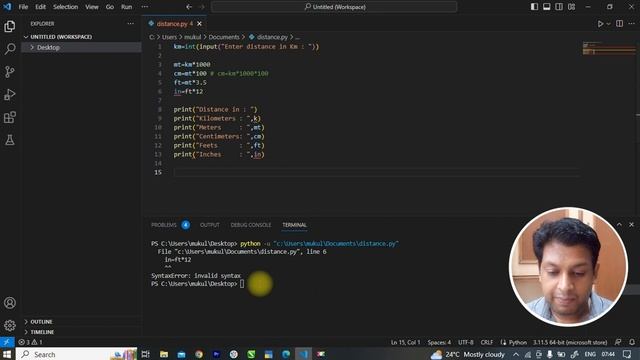Run the Python file with play button

(x=600, y=24)
